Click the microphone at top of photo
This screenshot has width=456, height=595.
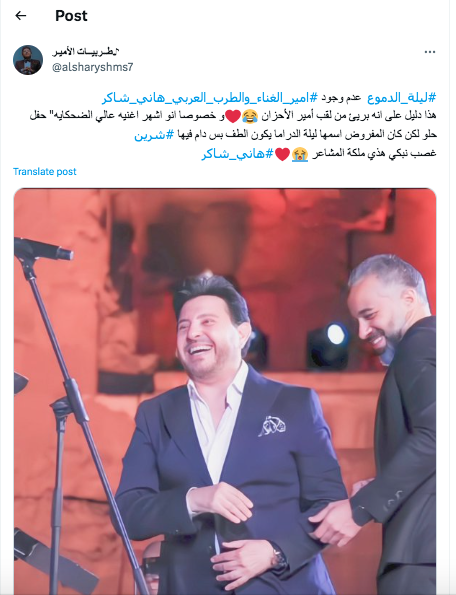point(43,249)
